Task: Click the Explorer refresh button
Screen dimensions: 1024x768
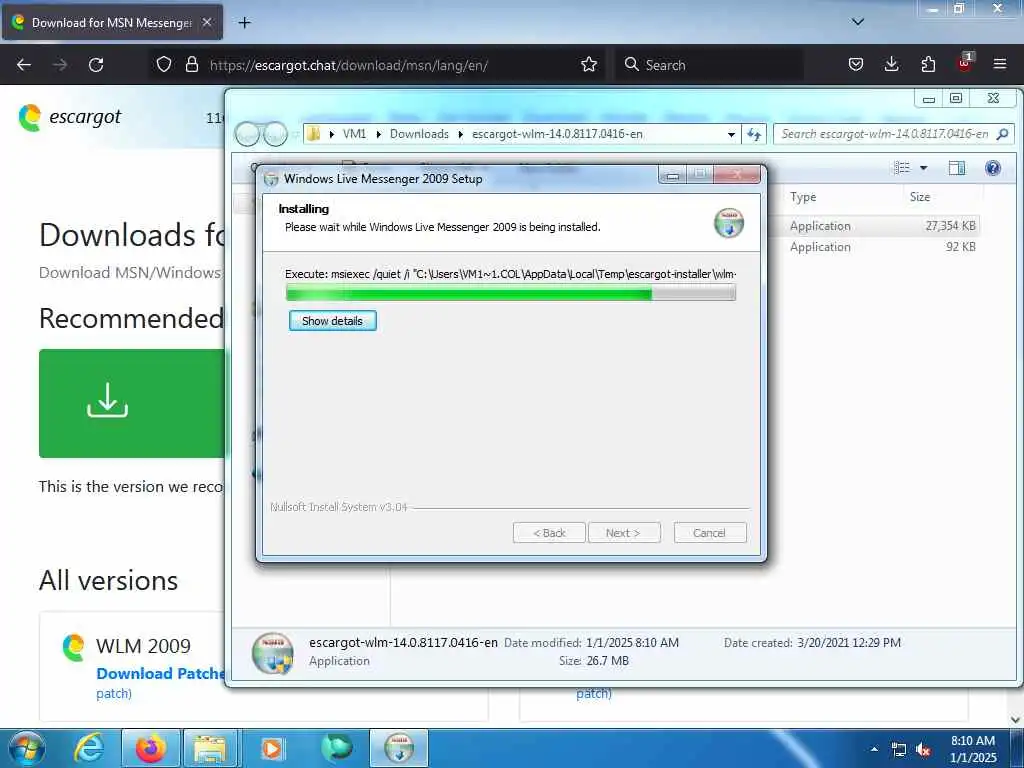Action: tap(754, 135)
